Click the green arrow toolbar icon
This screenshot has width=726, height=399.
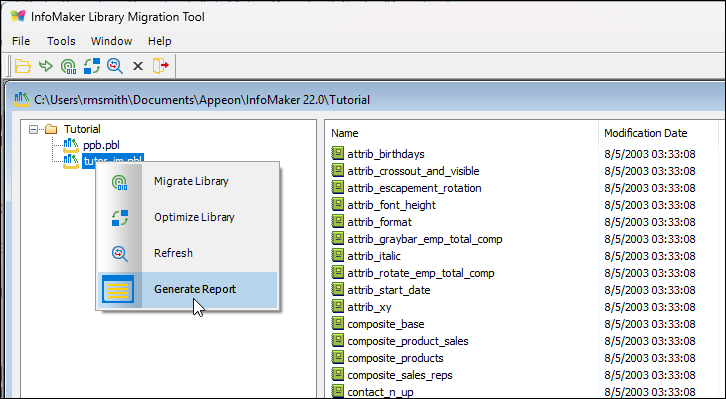pos(45,66)
